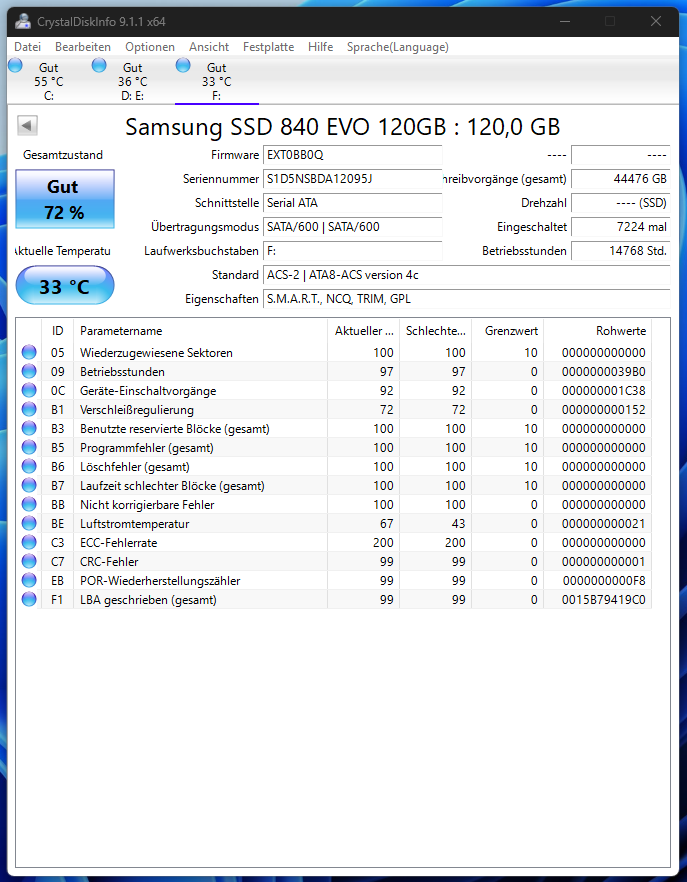
Task: Click status orb for ECC-Fehlerrate
Action: (29, 543)
